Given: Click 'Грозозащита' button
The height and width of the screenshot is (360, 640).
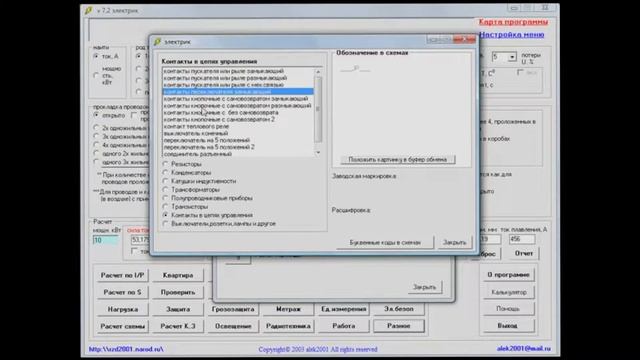Looking at the screenshot, I should coord(233,309).
